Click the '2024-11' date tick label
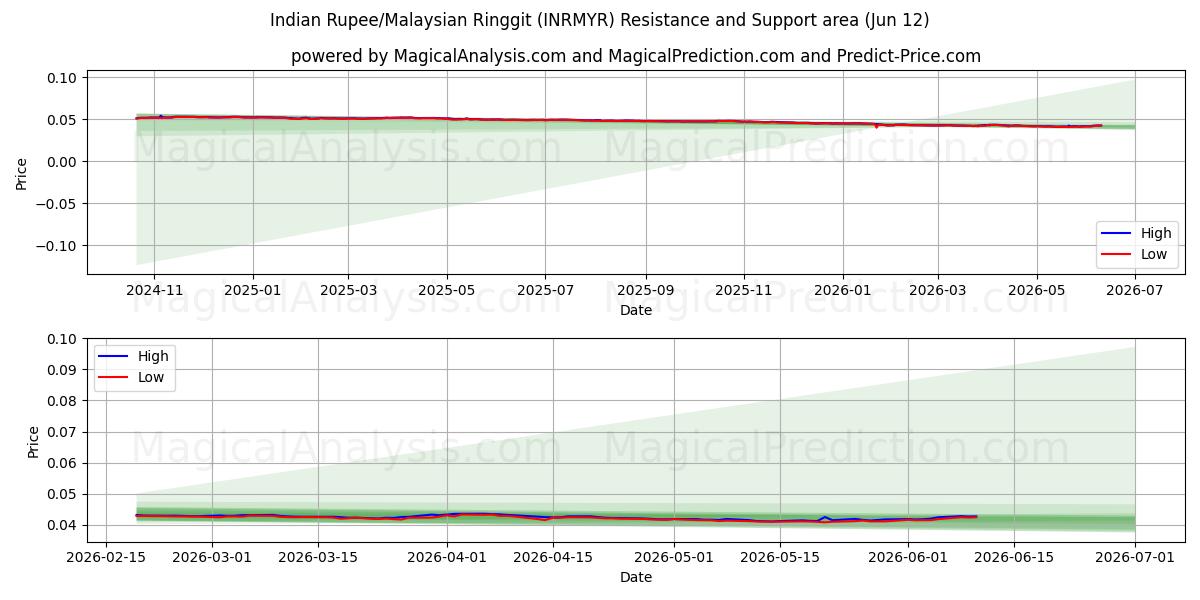The height and width of the screenshot is (600, 1200). pyautogui.click(x=154, y=290)
